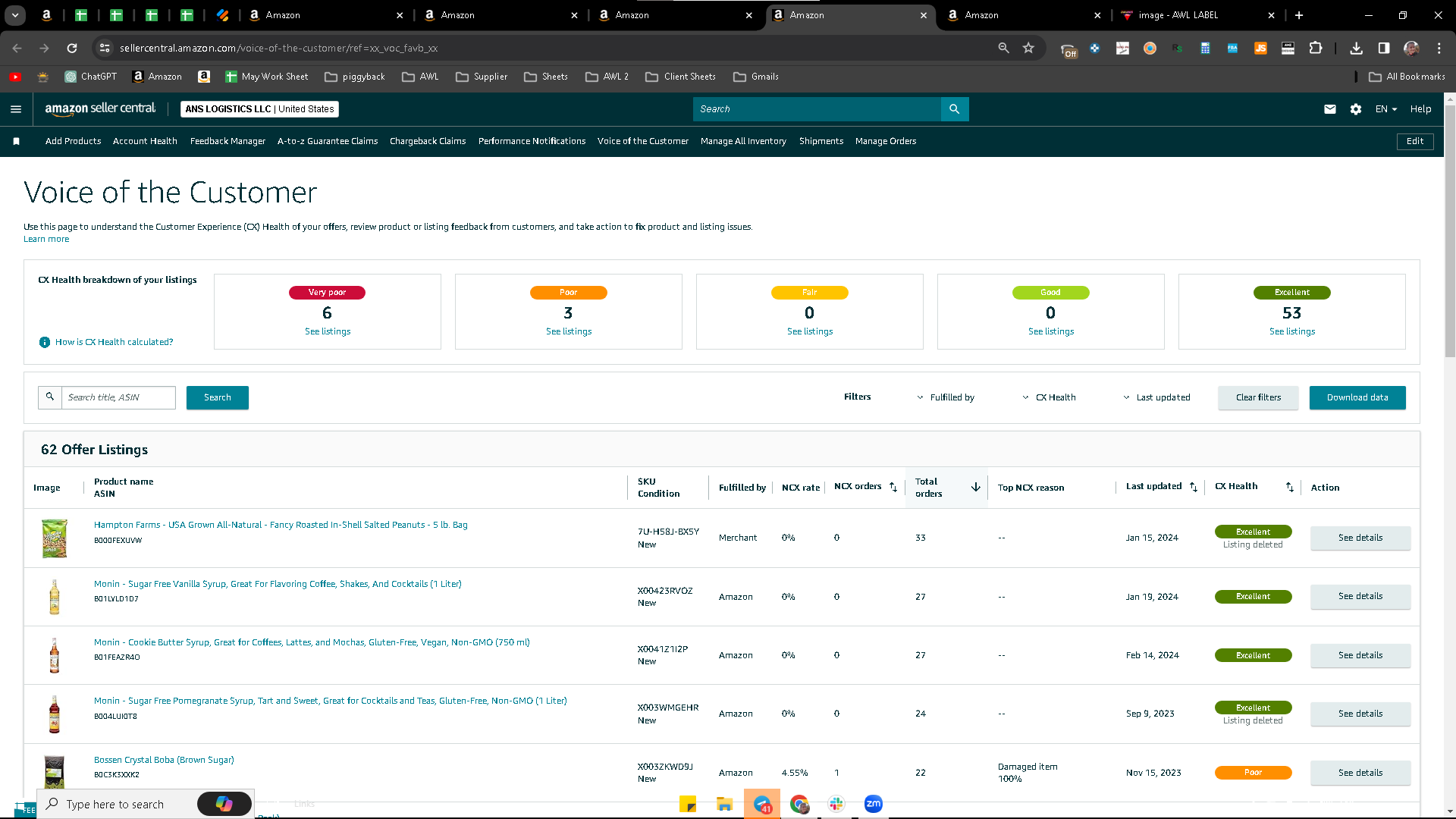Click Download data button
1456x819 pixels.
1357,397
